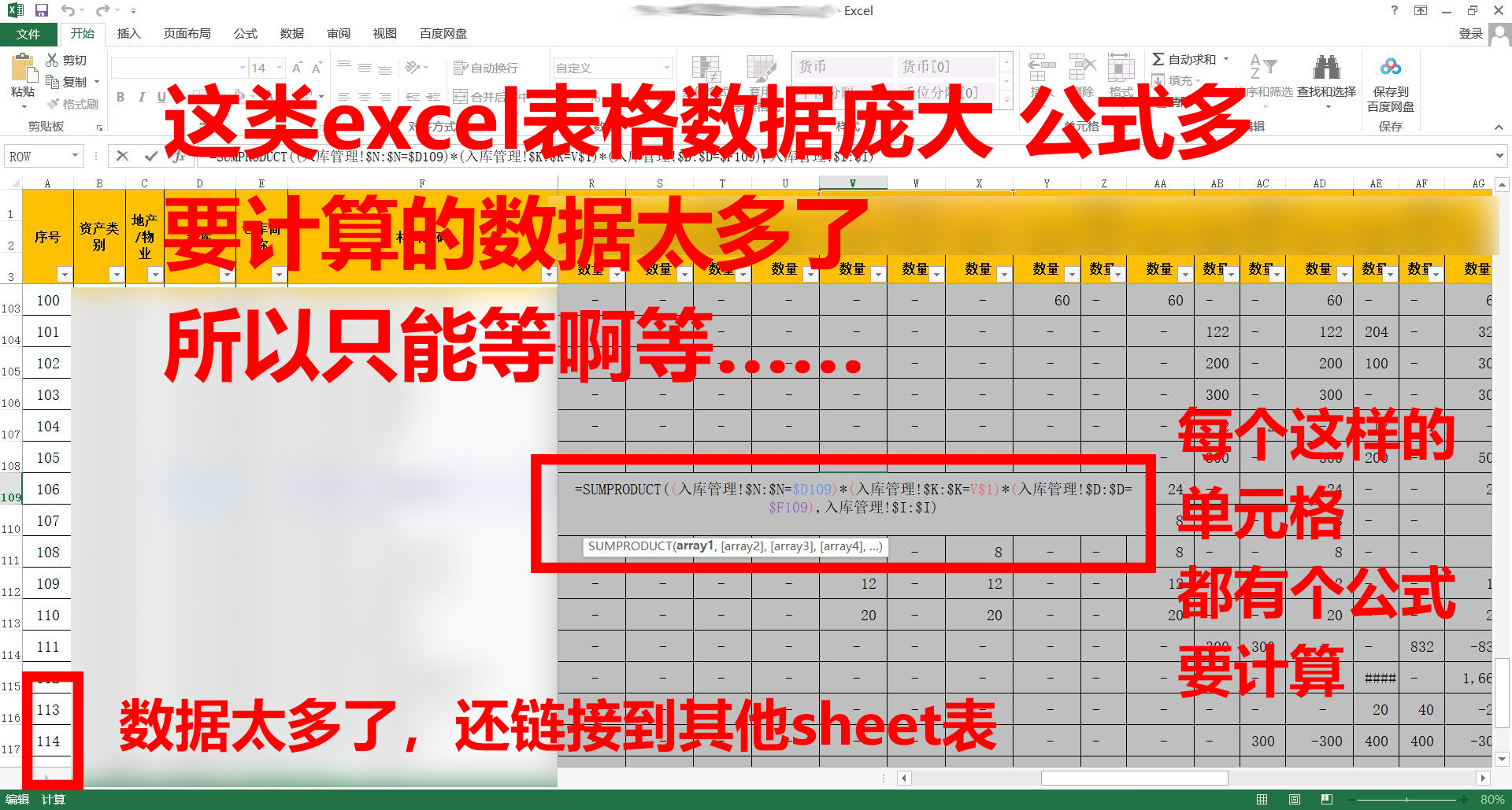The image size is (1512, 810).
Task: Open the font name dropdown
Action: tap(243, 68)
